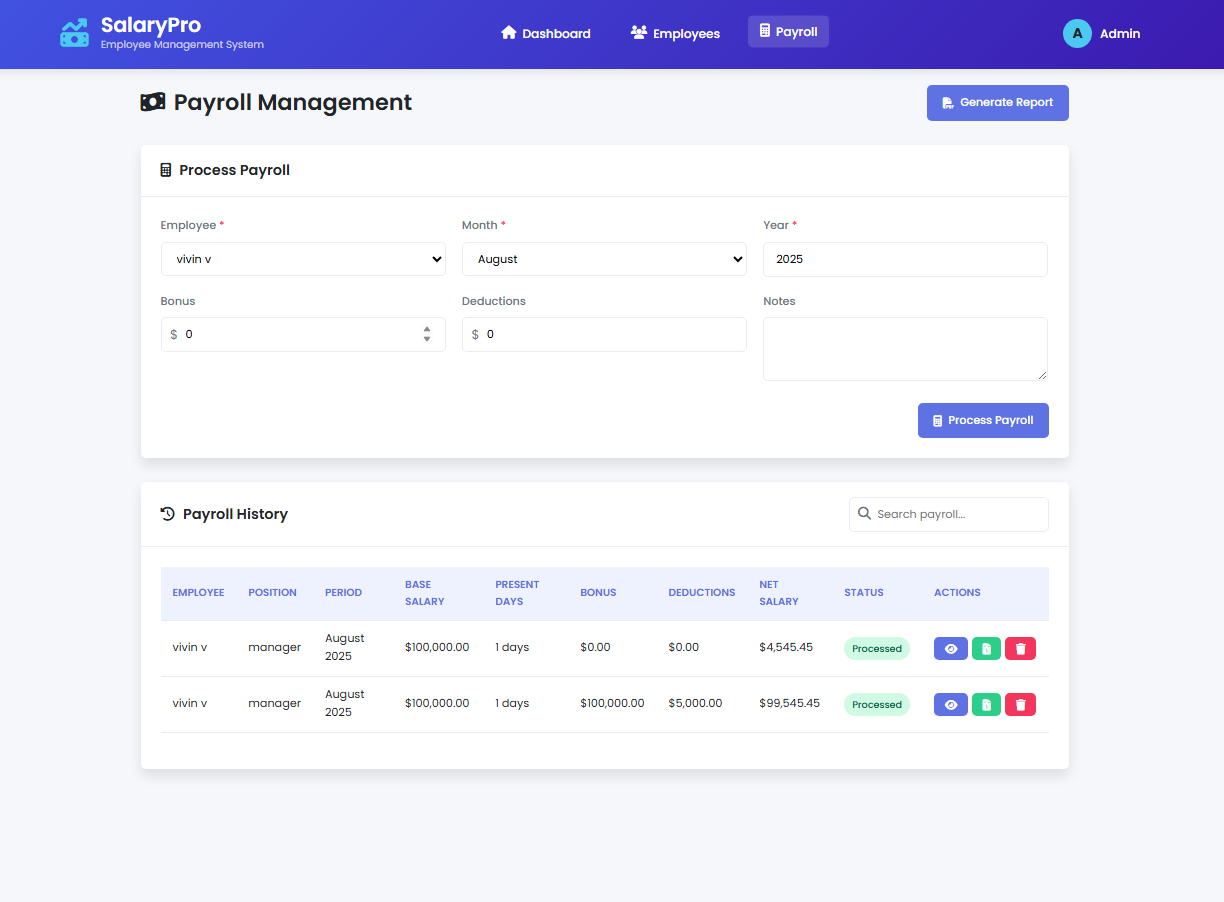Focus the Notes text area
The width and height of the screenshot is (1224, 902).
click(905, 349)
